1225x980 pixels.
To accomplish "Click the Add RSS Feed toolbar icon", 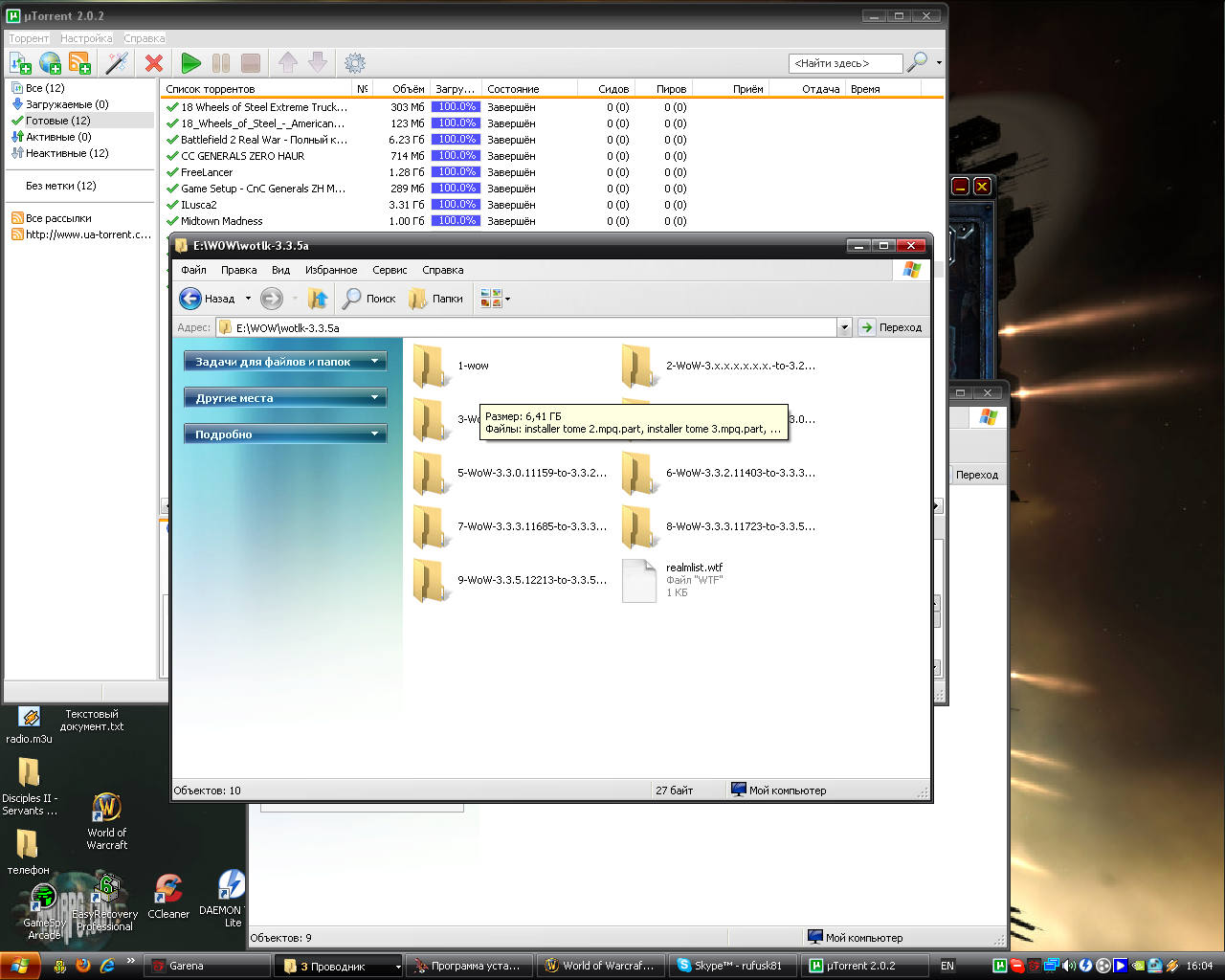I will click(79, 63).
